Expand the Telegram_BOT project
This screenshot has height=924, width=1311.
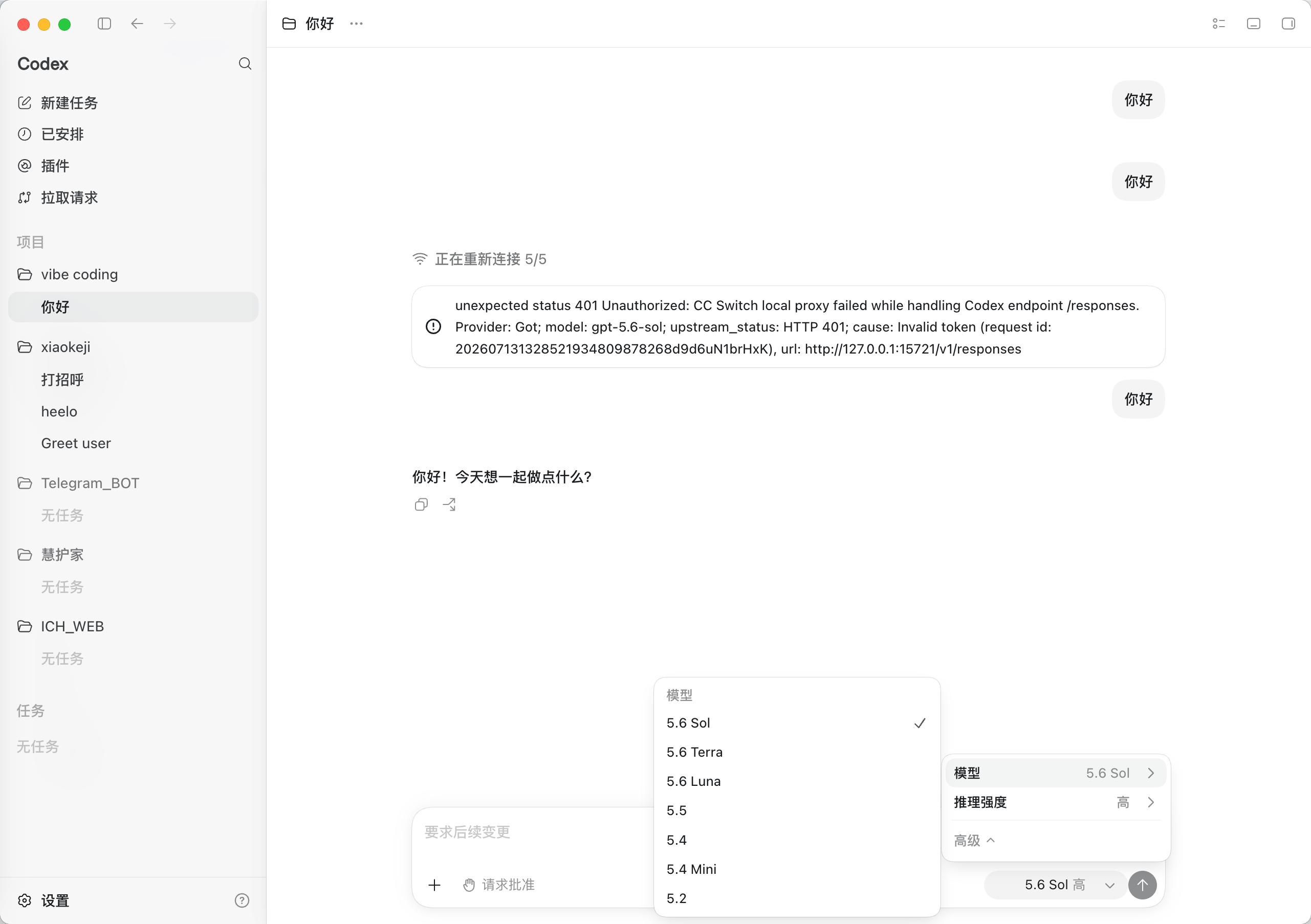133,483
